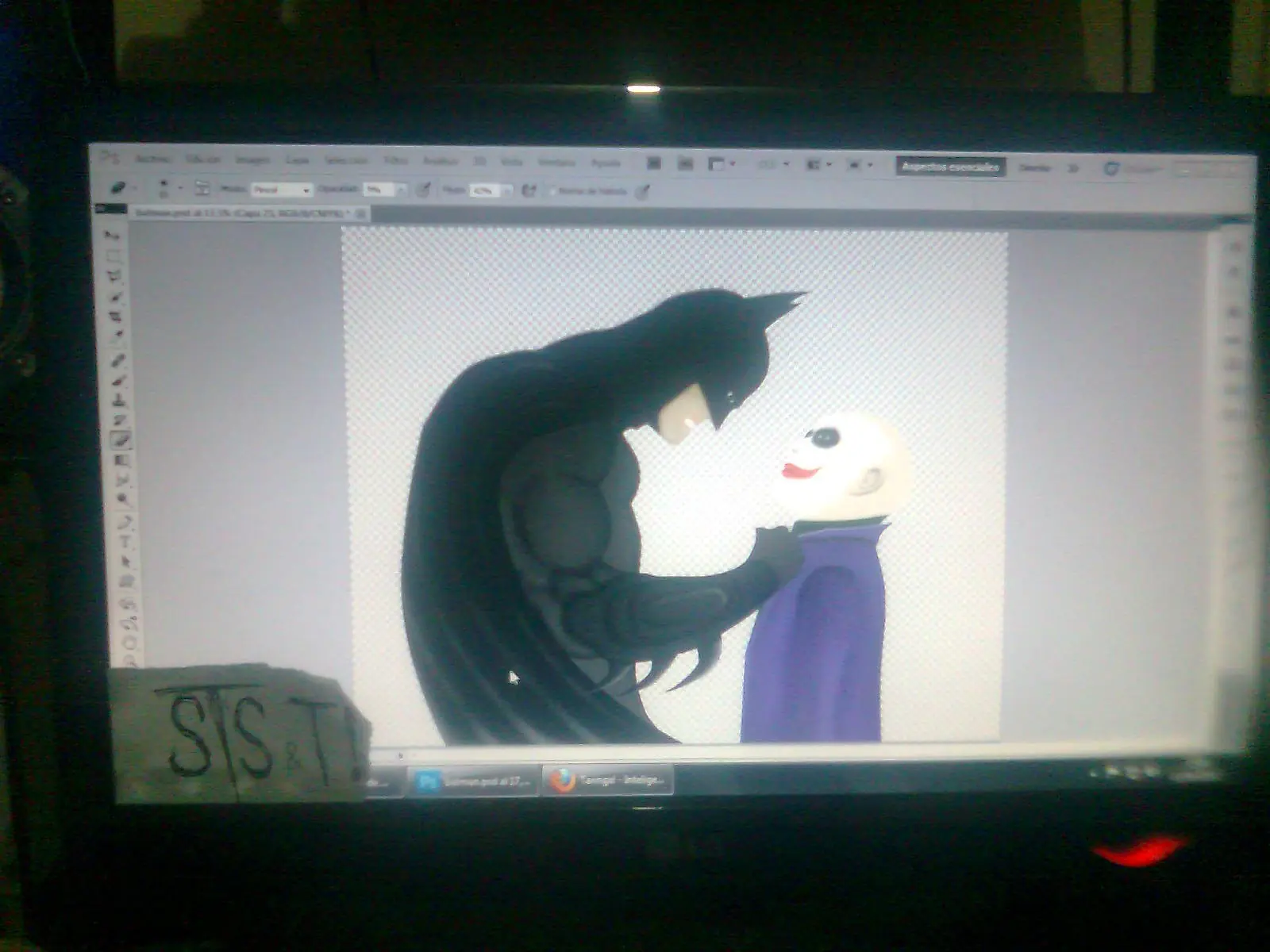Viewport: 1270px width, 952px height.
Task: Select the History Brush tool
Action: coord(121,420)
